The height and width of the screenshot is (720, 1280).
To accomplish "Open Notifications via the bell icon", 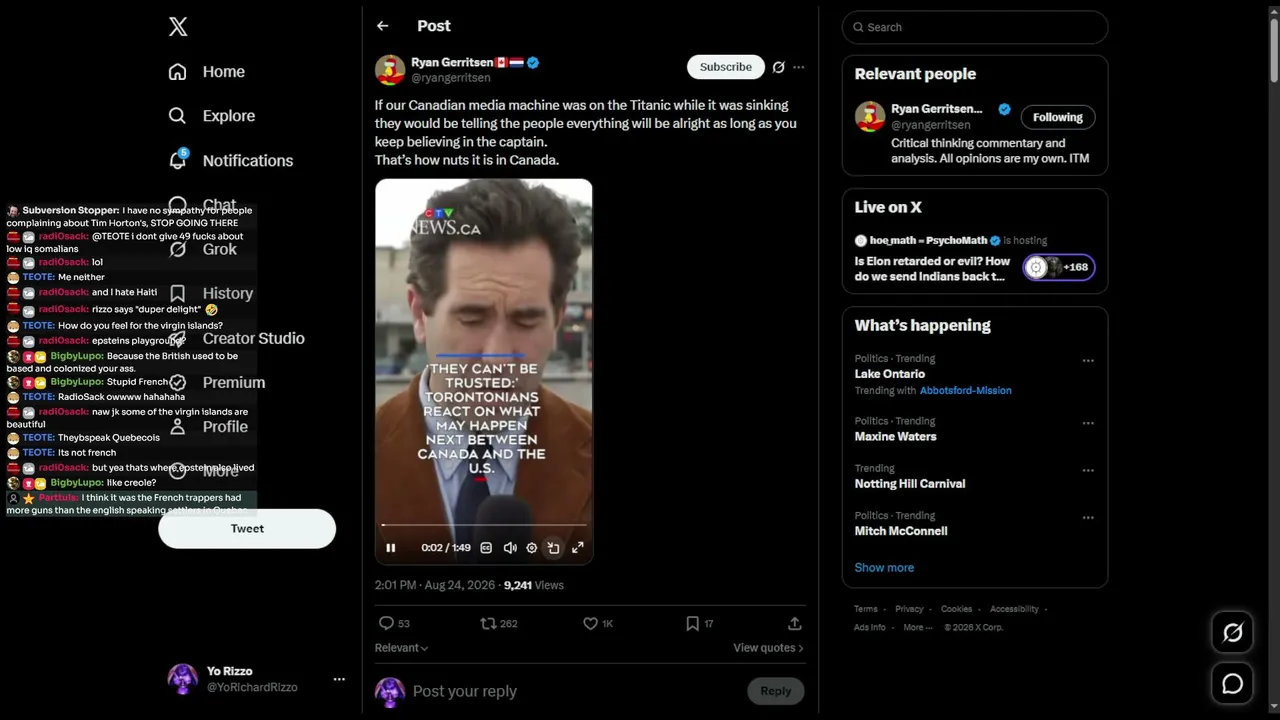I will pos(178,160).
